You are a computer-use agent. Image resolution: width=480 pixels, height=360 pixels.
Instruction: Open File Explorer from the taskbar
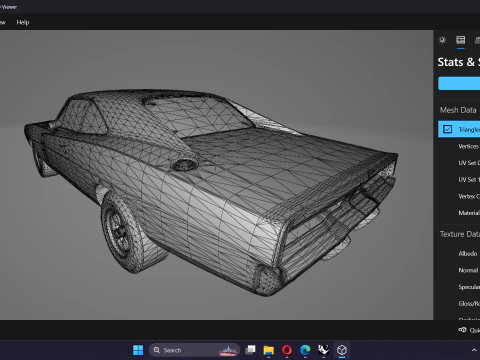[x=269, y=350]
